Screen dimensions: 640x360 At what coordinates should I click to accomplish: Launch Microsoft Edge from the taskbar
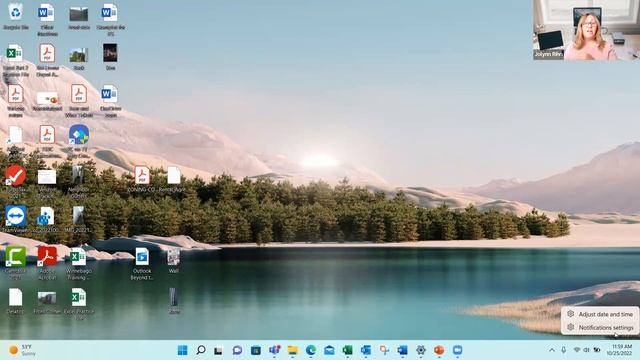tap(311, 350)
